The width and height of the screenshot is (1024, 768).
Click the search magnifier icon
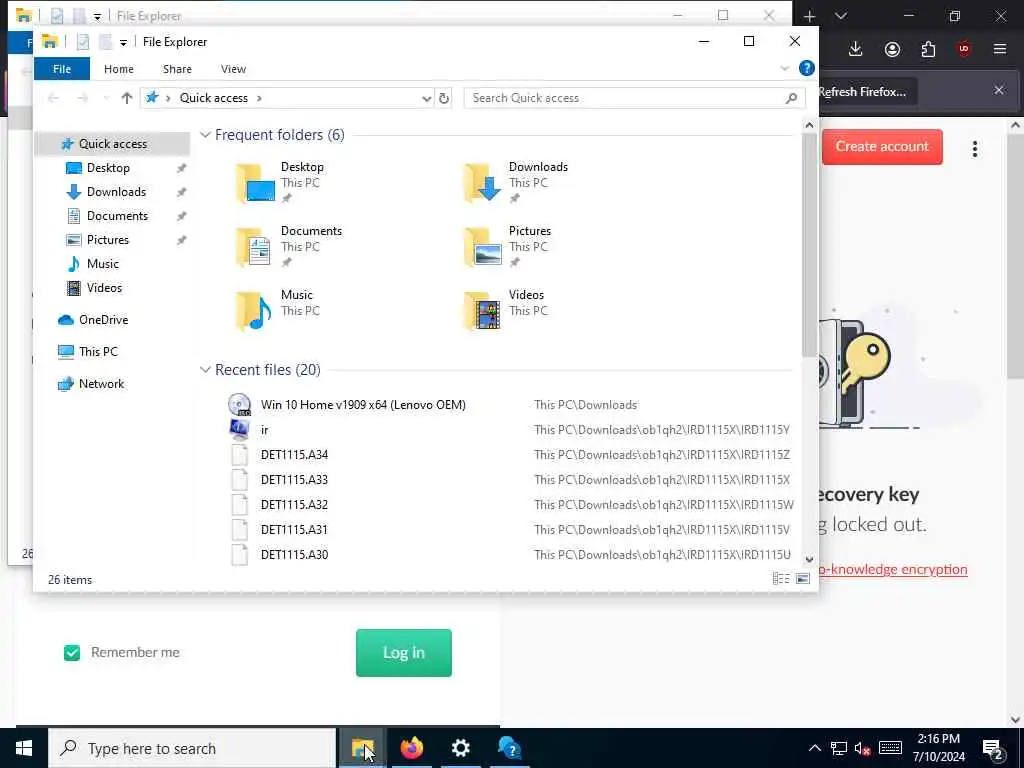(x=791, y=98)
